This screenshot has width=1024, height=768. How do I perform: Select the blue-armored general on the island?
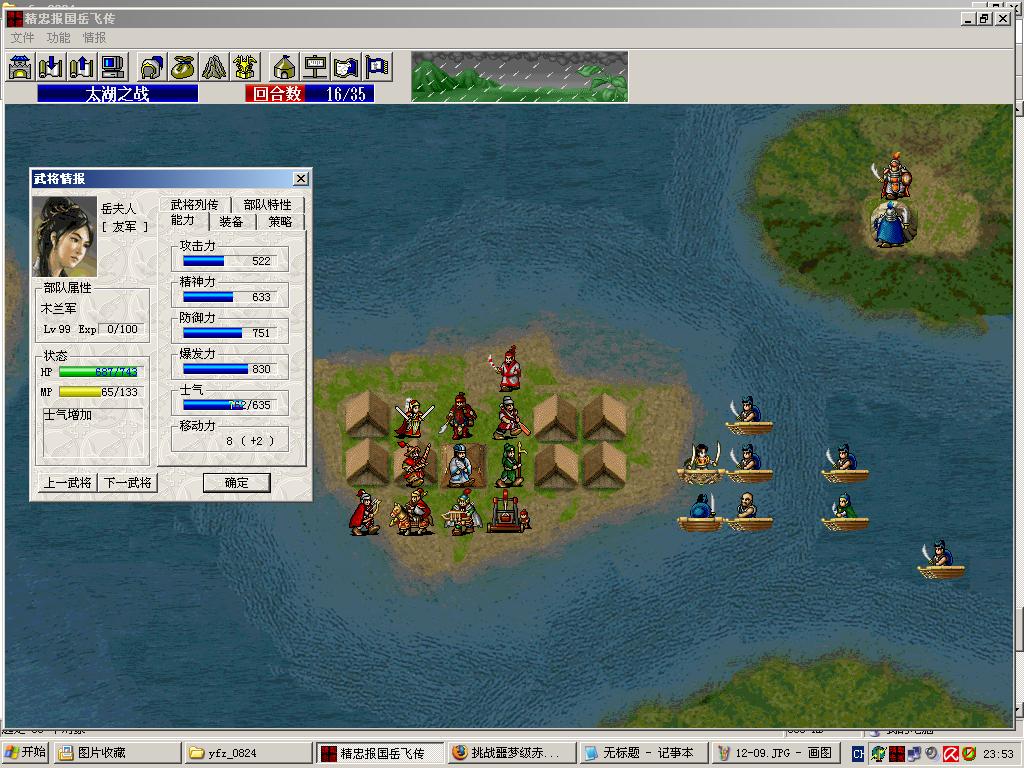pos(889,225)
